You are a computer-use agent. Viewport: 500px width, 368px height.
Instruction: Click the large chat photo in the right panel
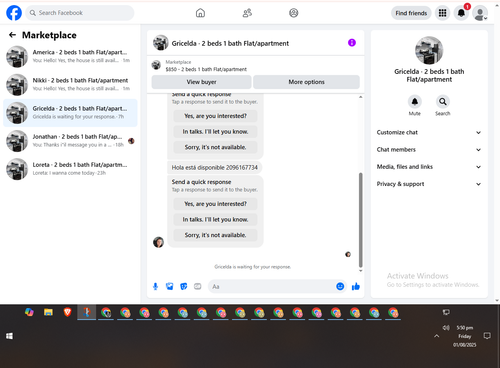[x=429, y=50]
